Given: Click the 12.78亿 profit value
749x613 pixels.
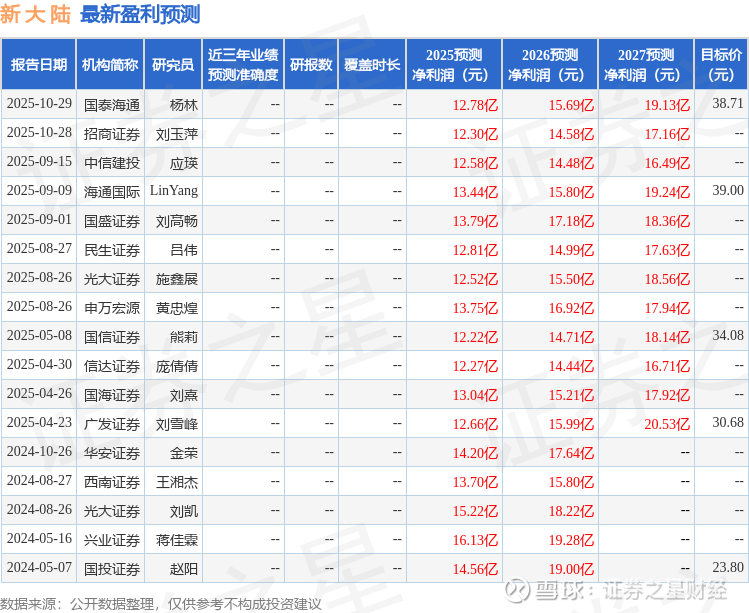Looking at the screenshot, I should pos(475,105).
